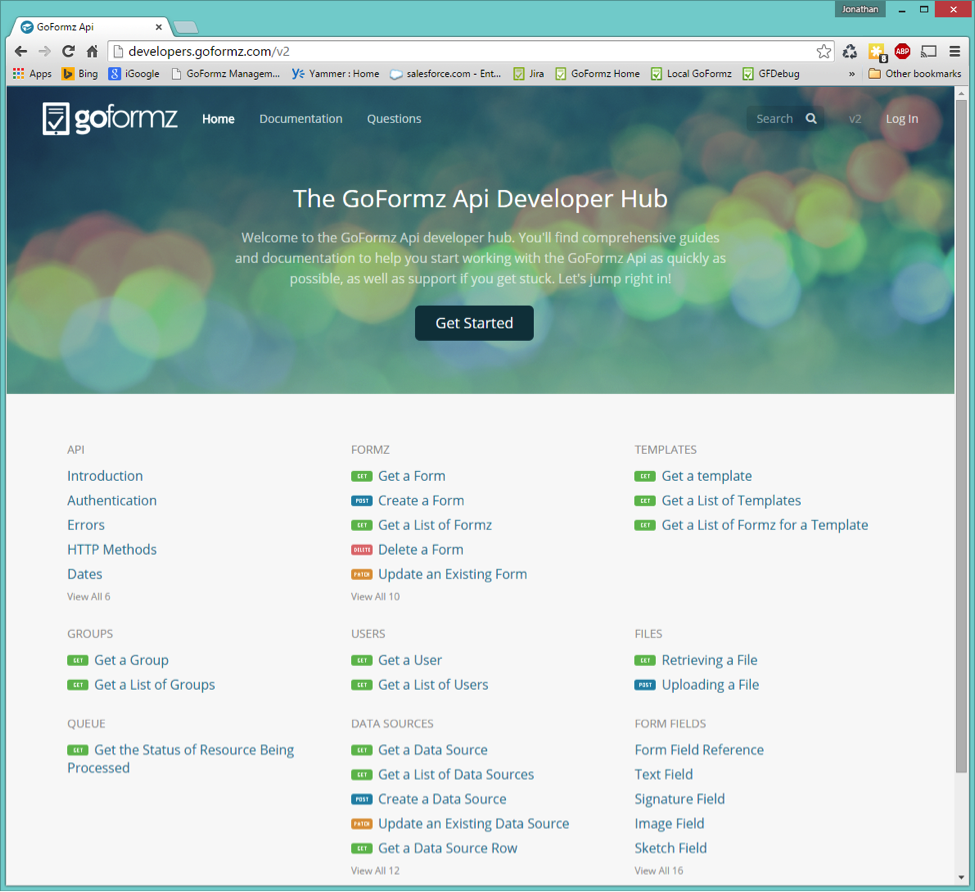975x892 pixels.
Task: Open the Adblock Plus ABP icon
Action: [902, 52]
